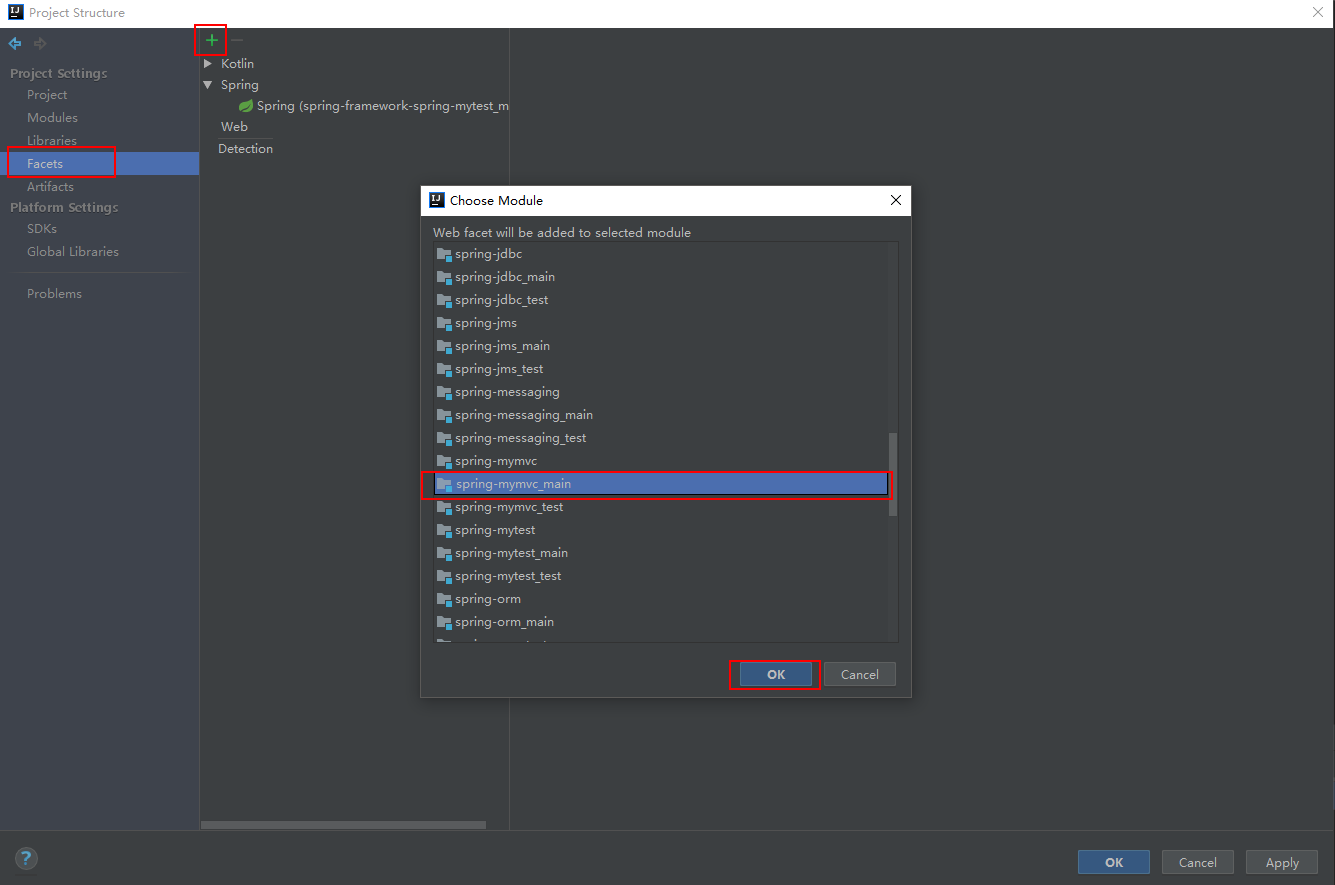The width and height of the screenshot is (1335, 885).
Task: Open Global Libraries settings
Action: [x=73, y=252]
